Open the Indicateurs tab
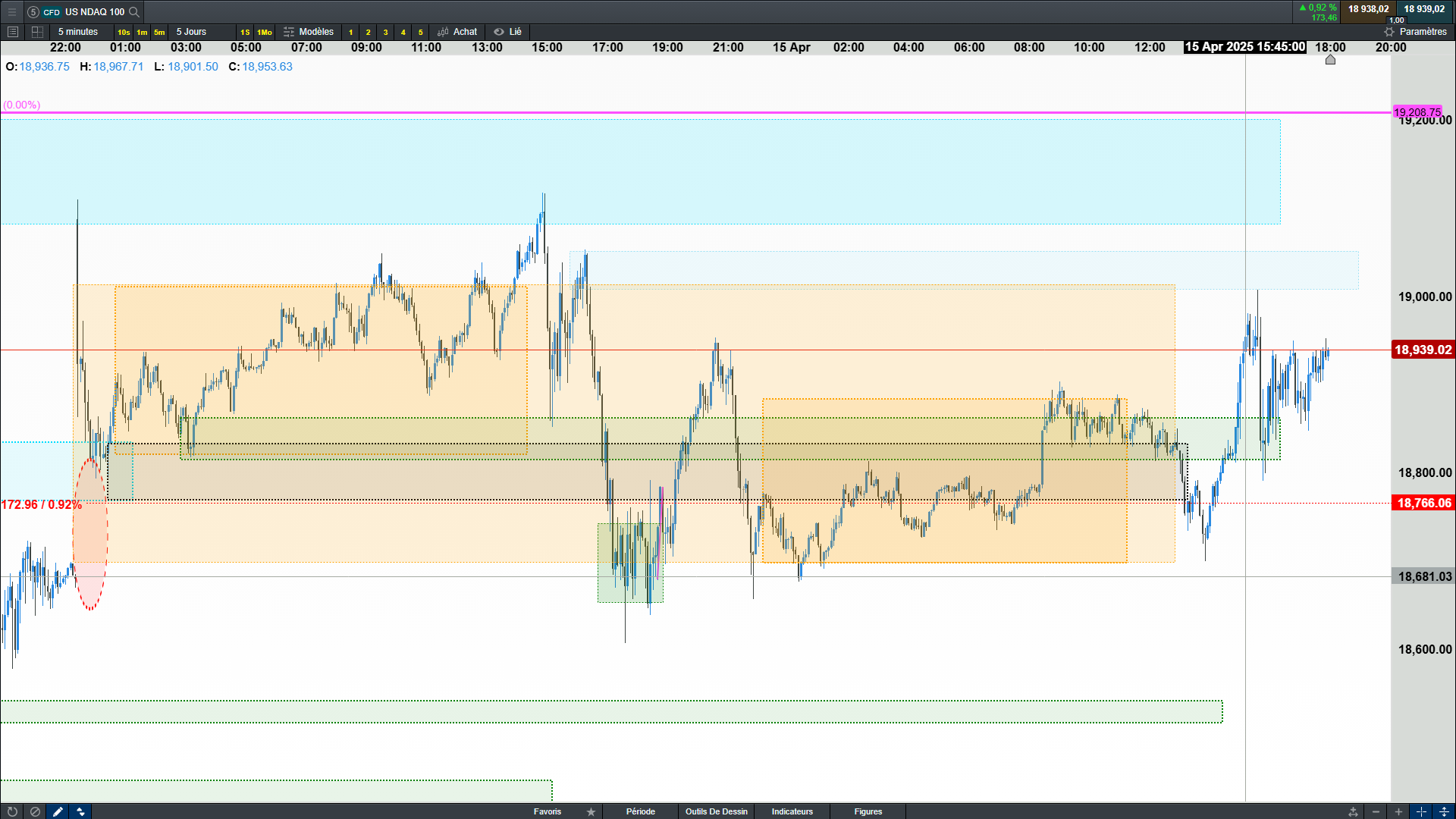This screenshot has width=1456, height=819. coord(792,811)
